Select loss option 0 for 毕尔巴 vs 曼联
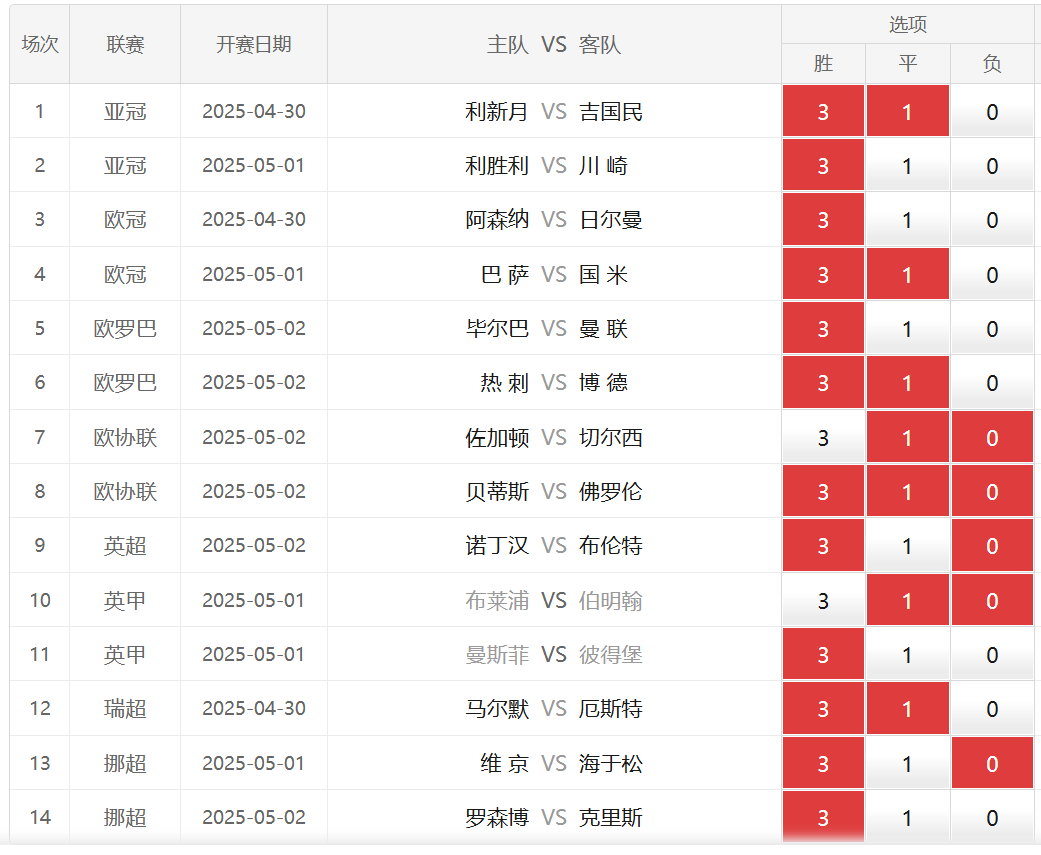The width and height of the screenshot is (1041, 855). tap(992, 329)
